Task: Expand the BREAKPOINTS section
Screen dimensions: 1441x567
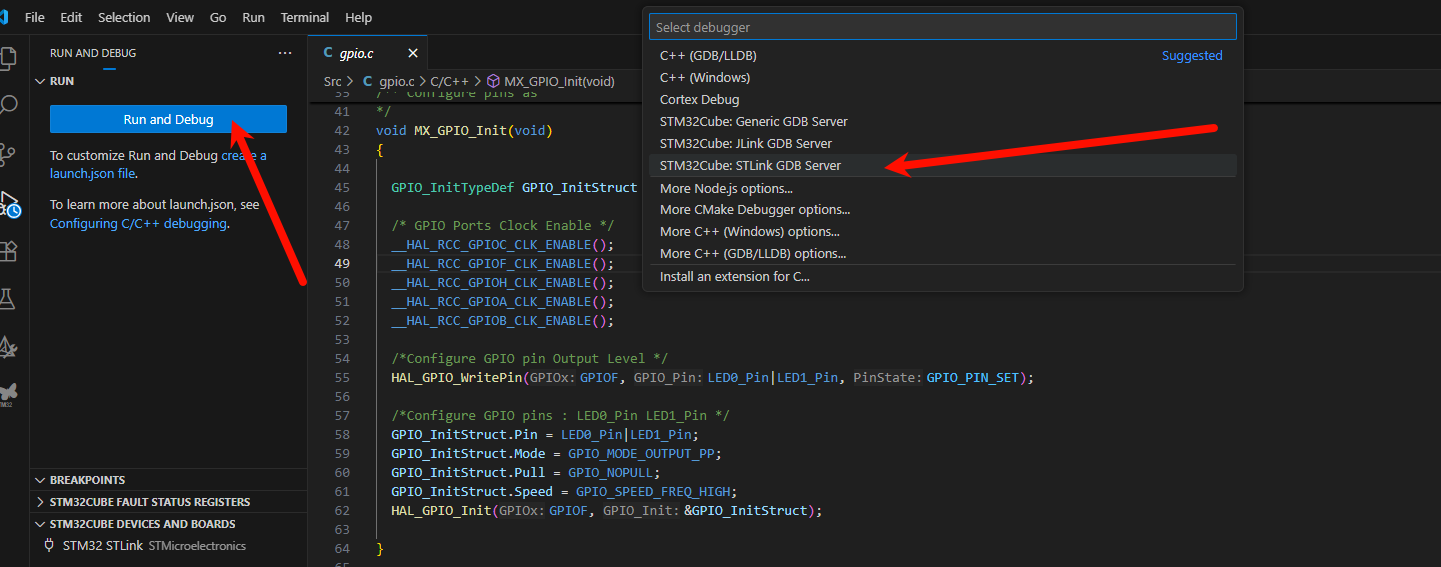Action: (x=40, y=480)
